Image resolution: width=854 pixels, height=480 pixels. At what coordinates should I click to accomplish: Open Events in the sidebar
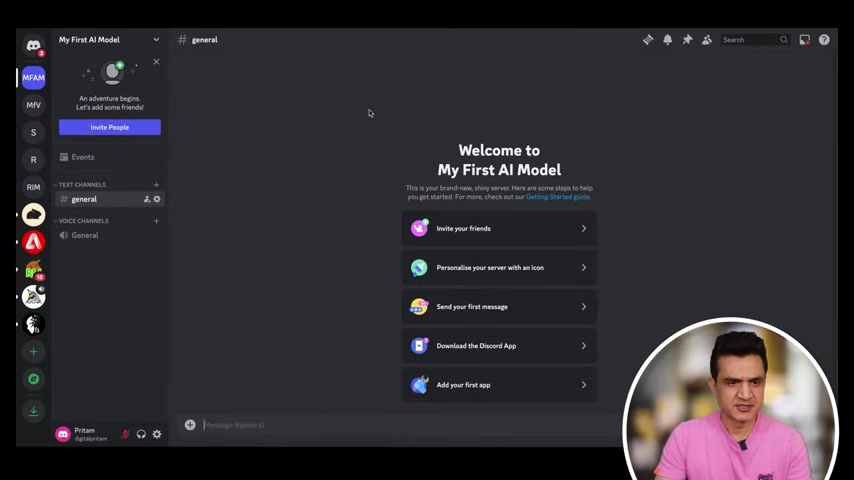[x=109, y=157]
